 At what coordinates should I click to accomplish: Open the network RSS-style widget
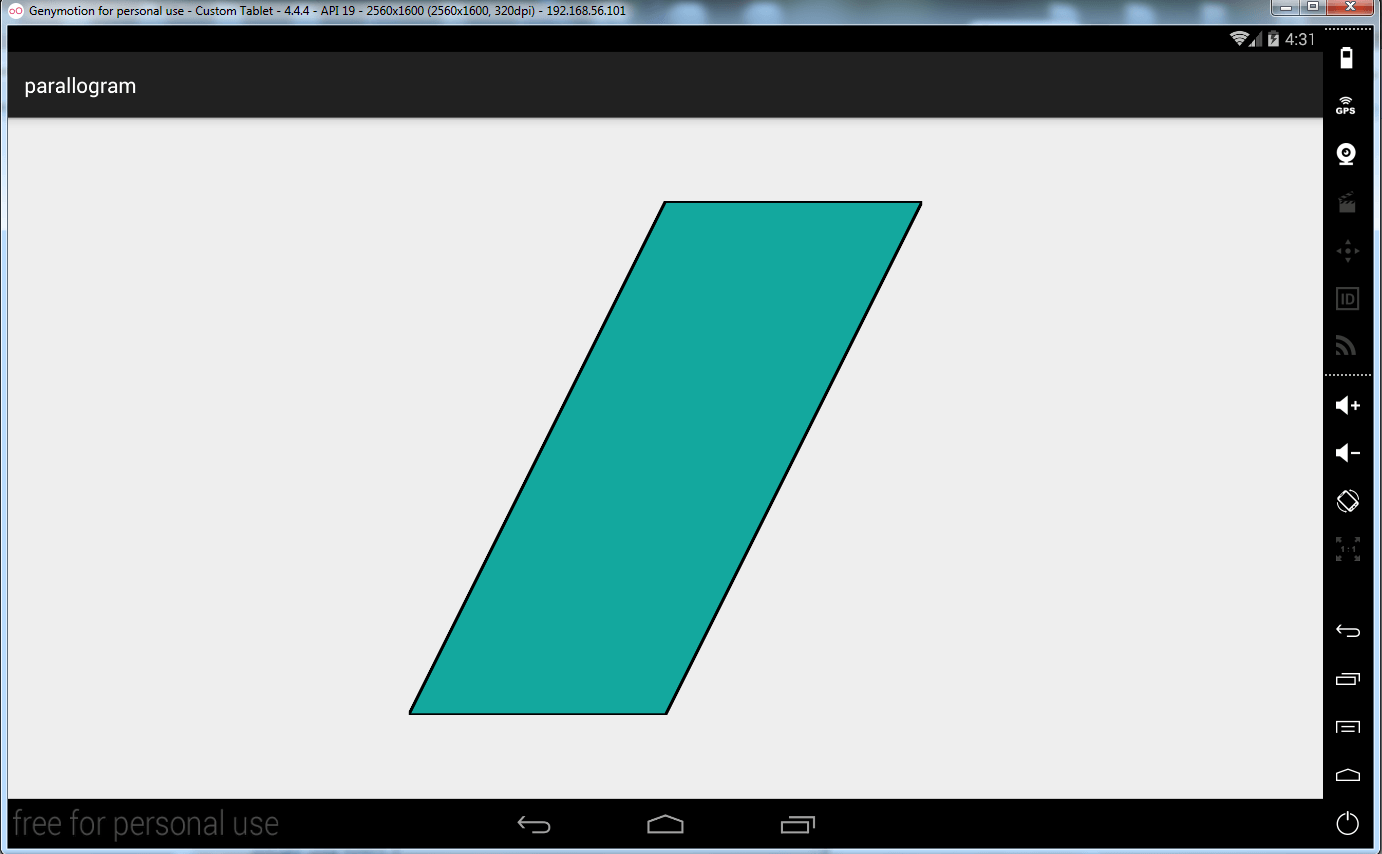(x=1347, y=346)
